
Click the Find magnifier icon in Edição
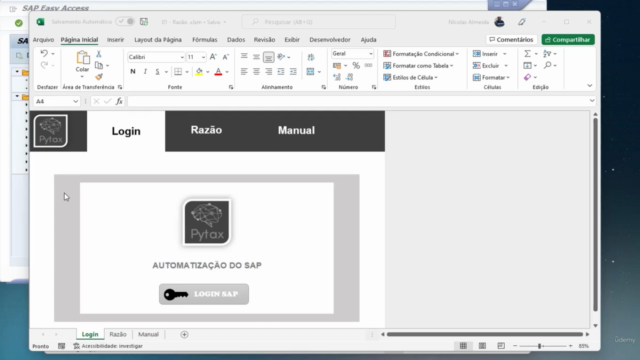tap(548, 65)
